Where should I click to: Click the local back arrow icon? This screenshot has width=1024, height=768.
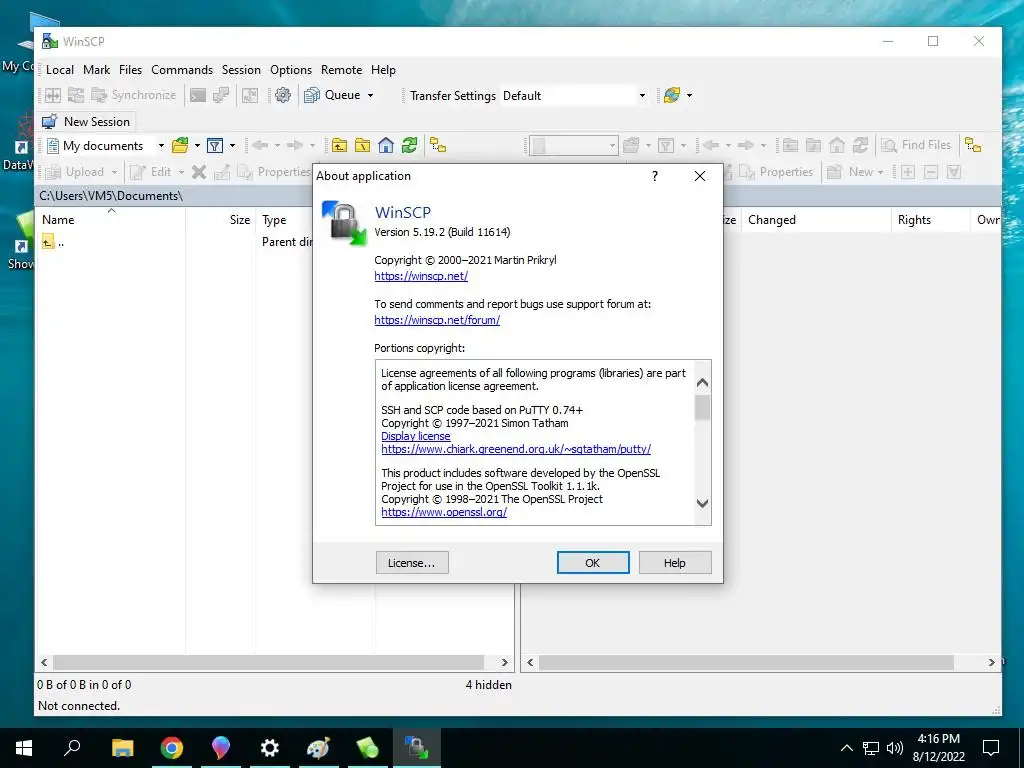[x=260, y=145]
